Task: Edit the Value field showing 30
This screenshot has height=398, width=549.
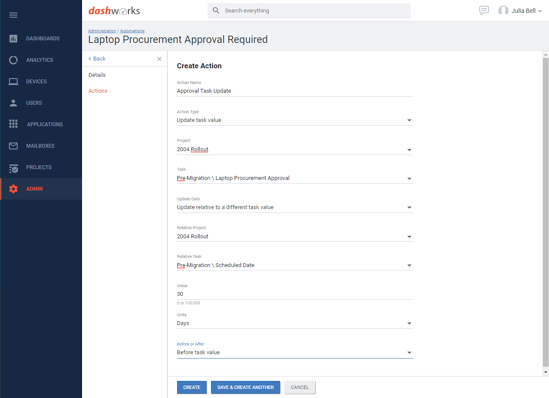Action: click(294, 294)
